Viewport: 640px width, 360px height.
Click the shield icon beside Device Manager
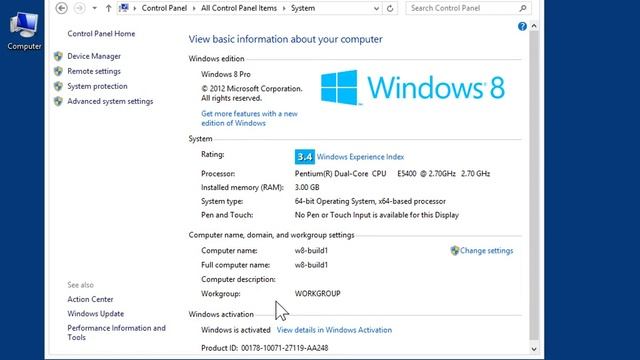[x=58, y=56]
